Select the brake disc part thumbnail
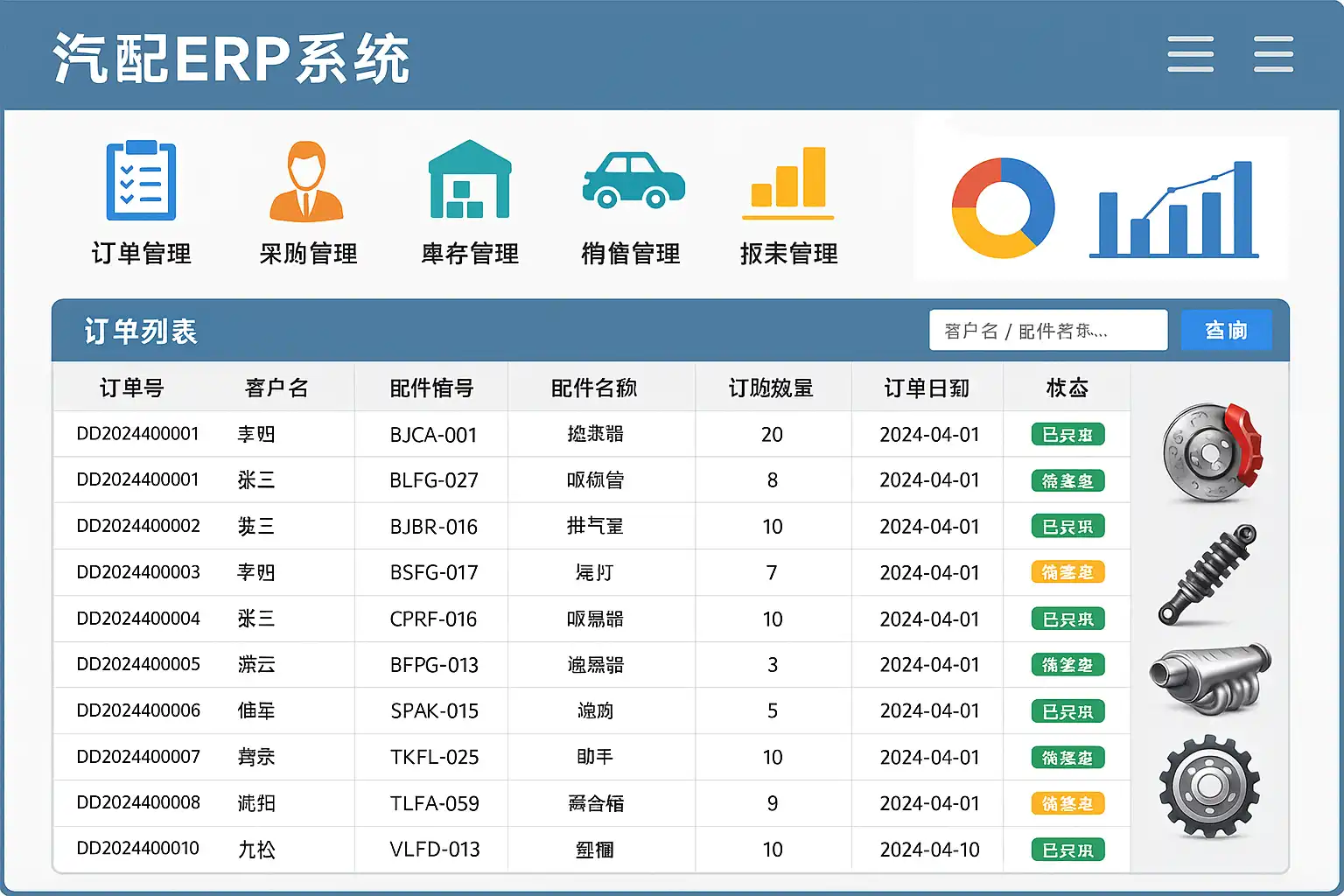This screenshot has width=1344, height=896. coord(1212,451)
